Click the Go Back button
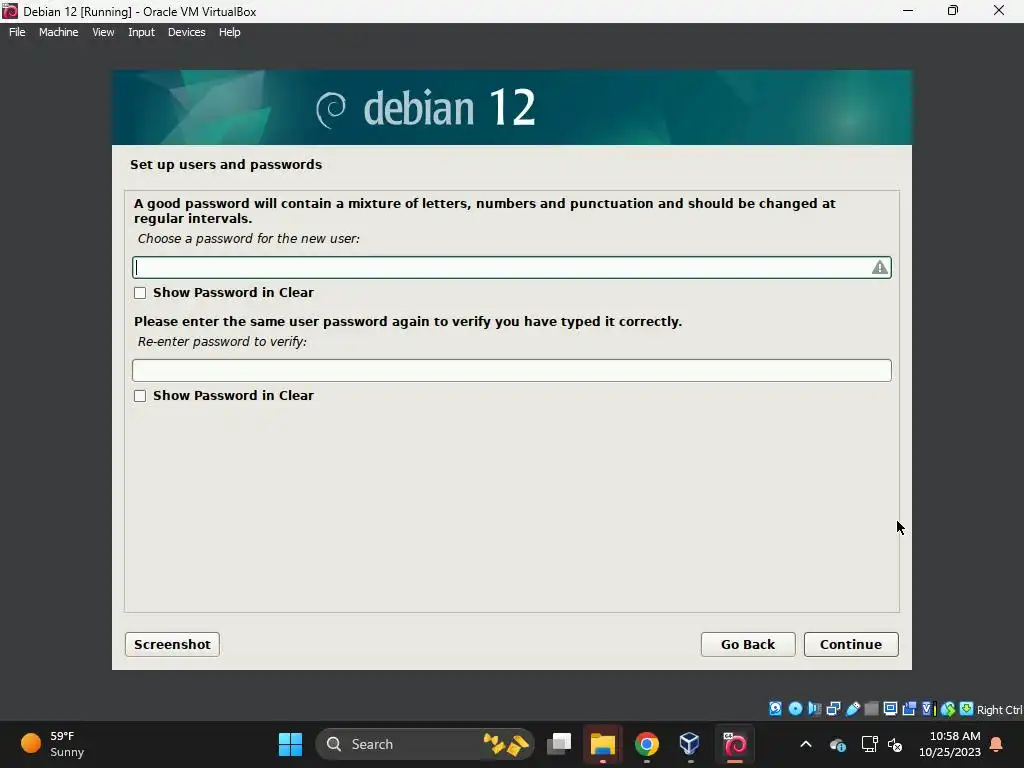 [748, 644]
